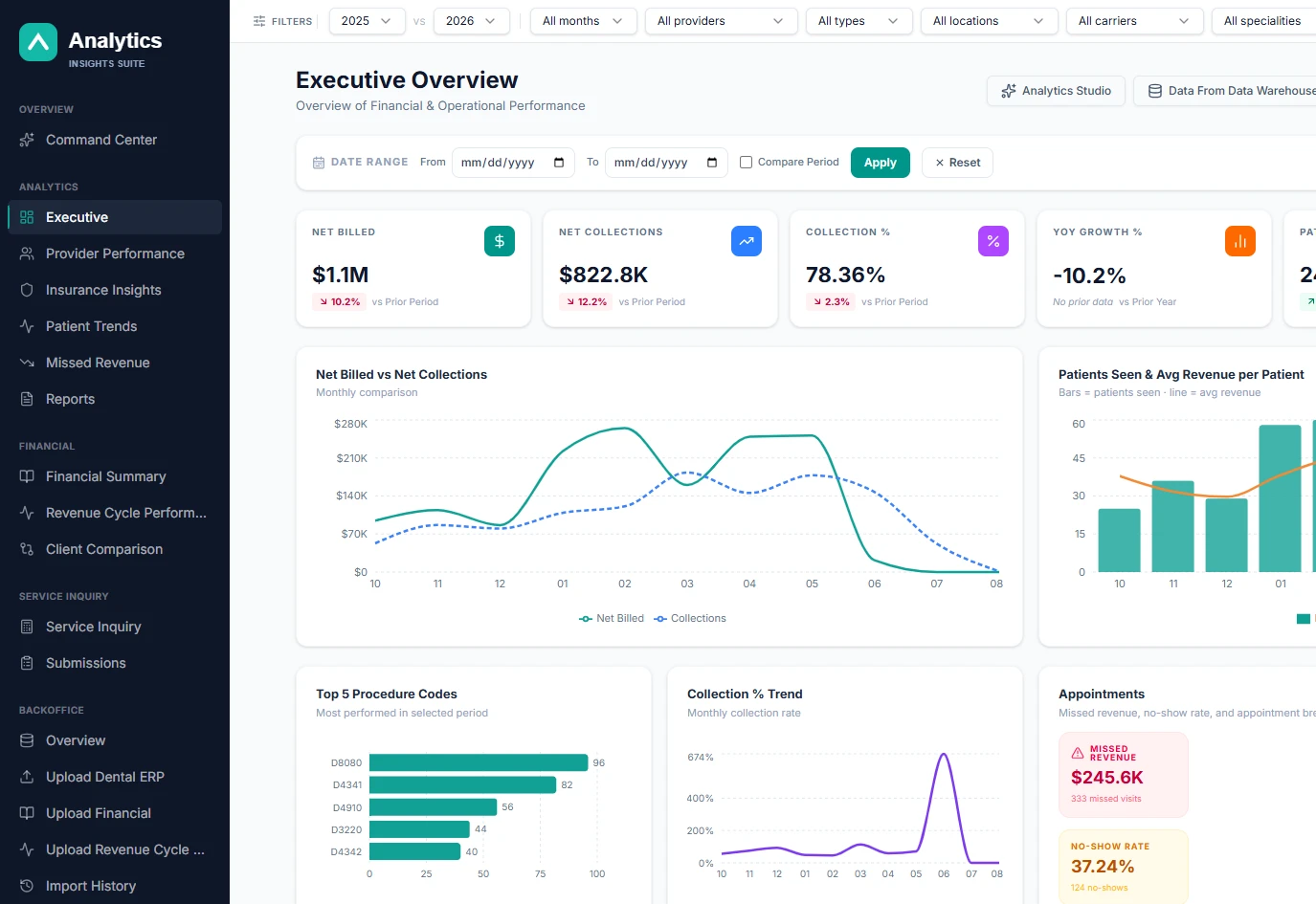
Task: Click the Apply button
Action: click(881, 163)
